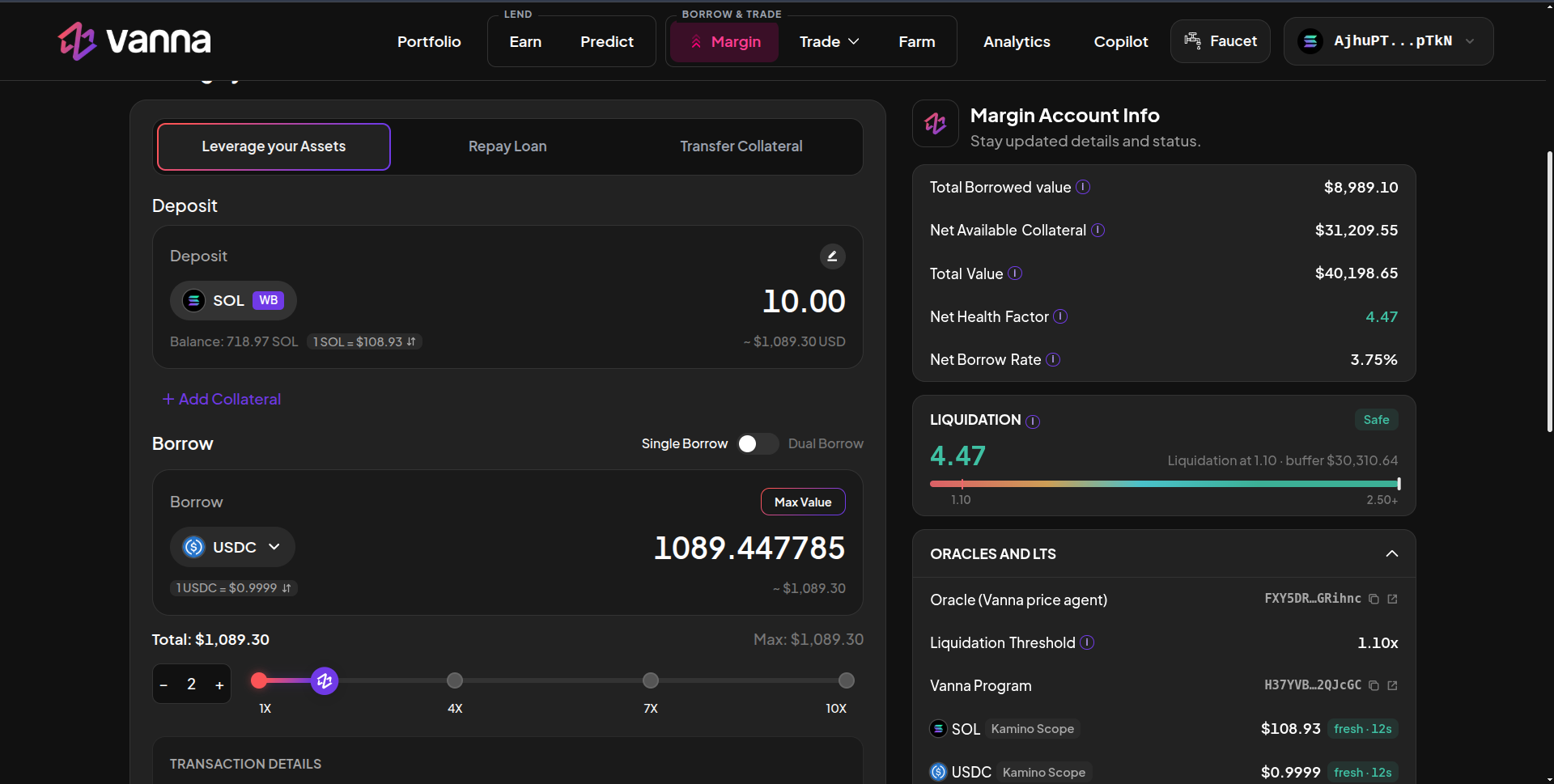Viewport: 1554px width, 784px height.
Task: Set the leverage slider to 4X
Action: pos(455,680)
